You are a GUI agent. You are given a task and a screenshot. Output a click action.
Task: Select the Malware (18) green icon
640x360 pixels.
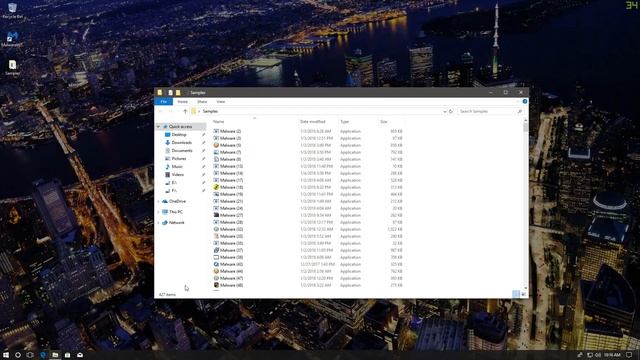click(x=216, y=187)
